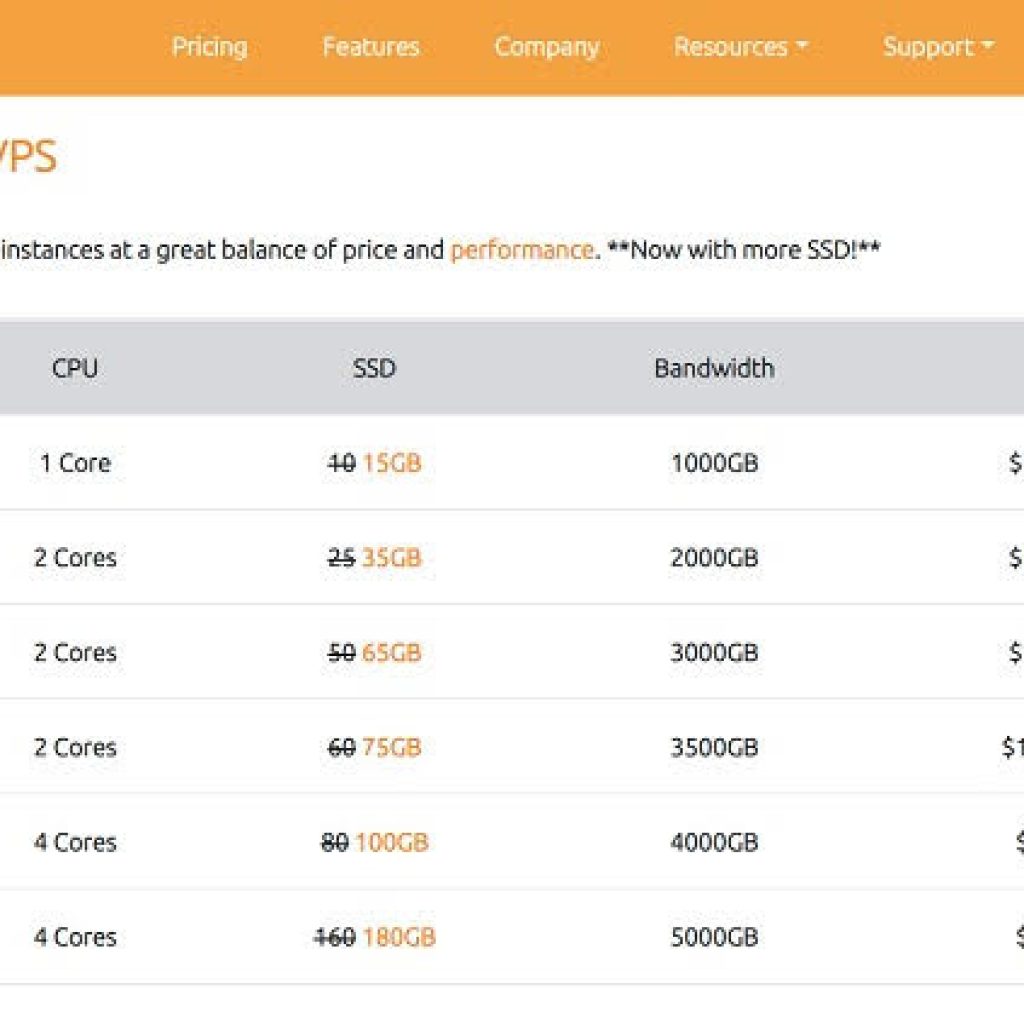Viewport: 1024px width, 1024px height.
Task: Click the '3500GB' bandwidth cell
Action: pos(714,747)
